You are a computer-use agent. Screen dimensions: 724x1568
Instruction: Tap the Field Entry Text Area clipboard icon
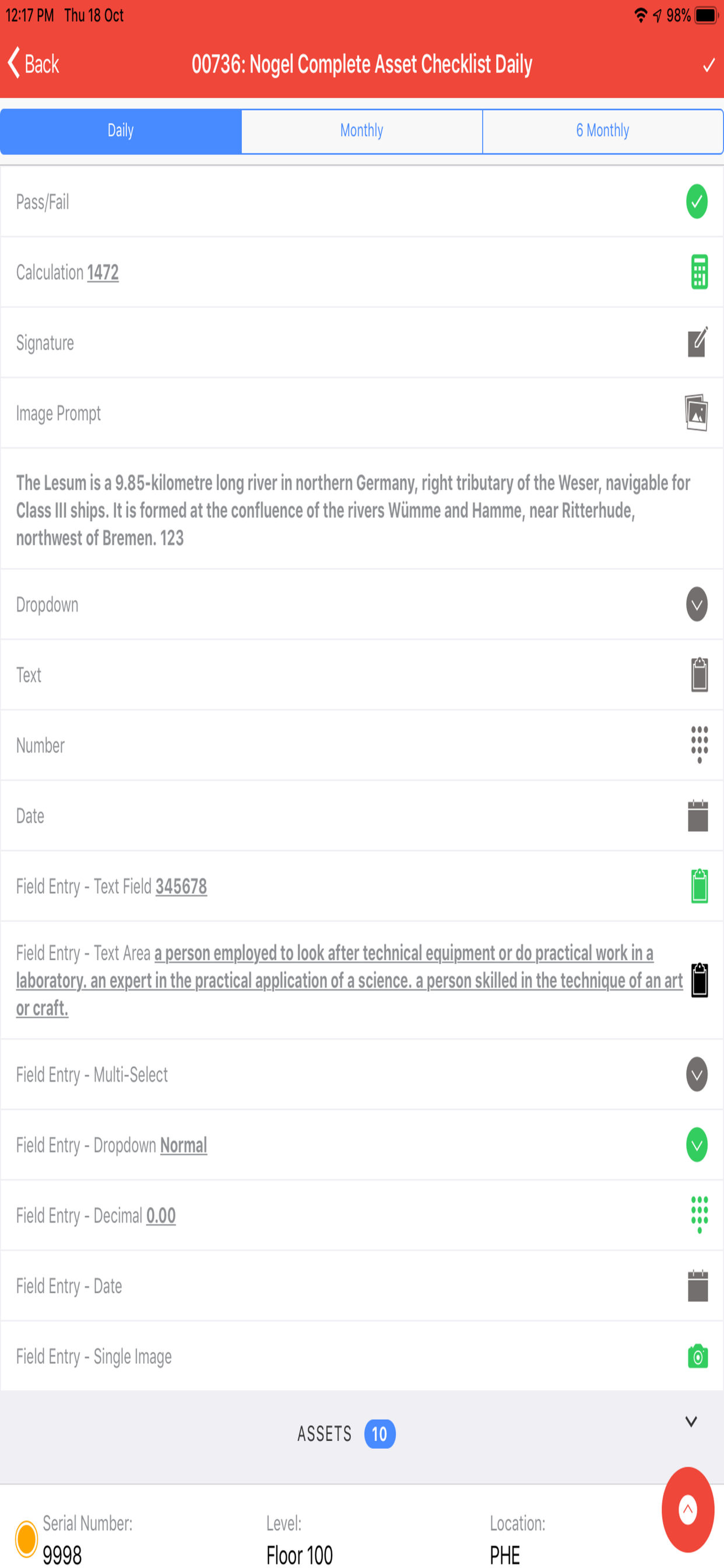coord(700,980)
